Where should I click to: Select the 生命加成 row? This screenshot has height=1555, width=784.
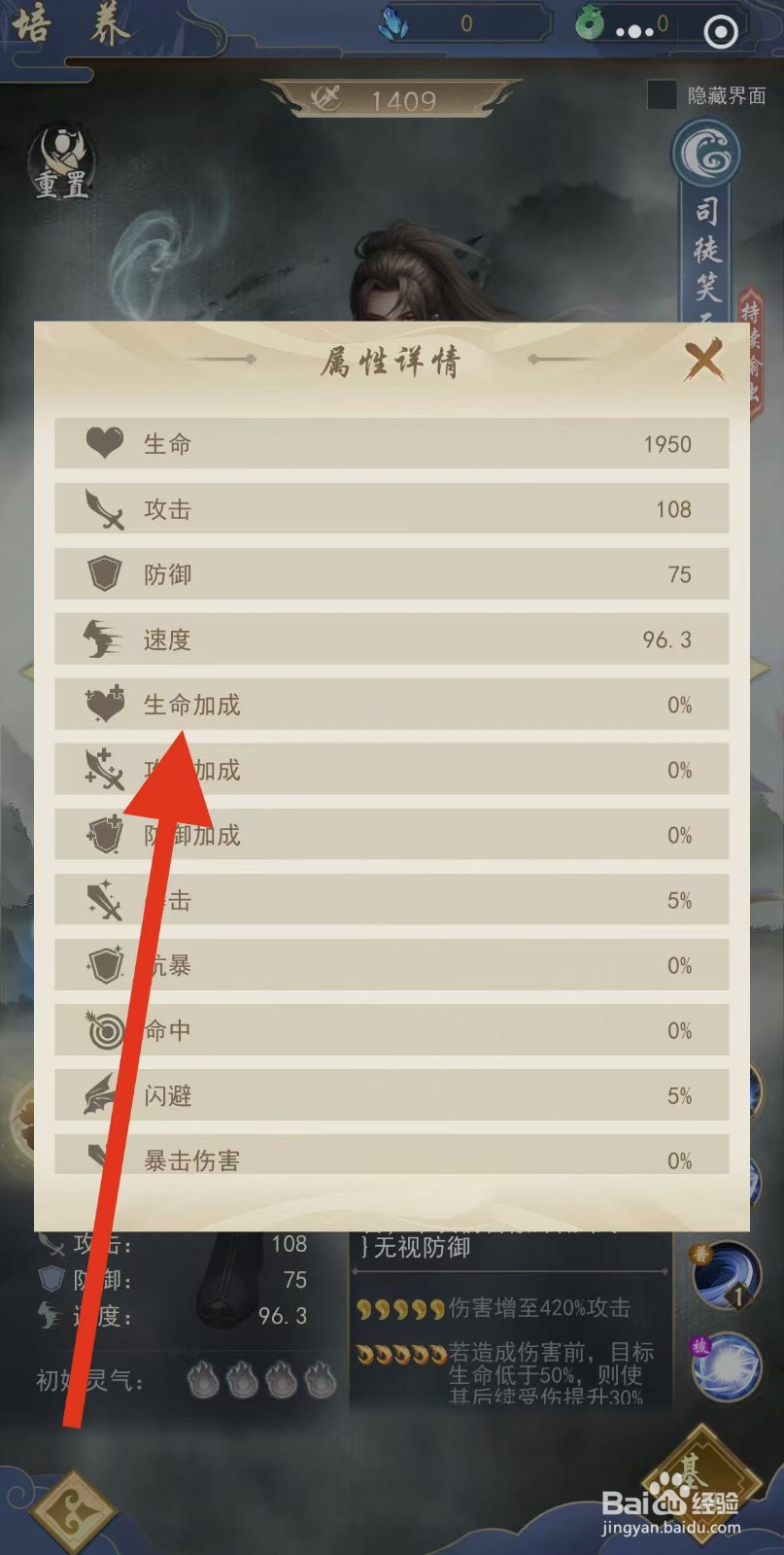[392, 705]
